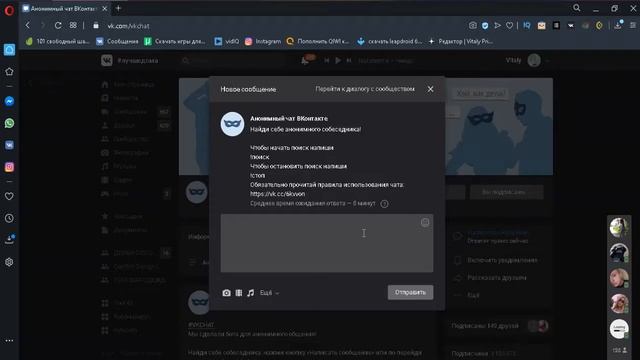Open "Перейти к диалогу с сообществом" link

pyautogui.click(x=365, y=89)
